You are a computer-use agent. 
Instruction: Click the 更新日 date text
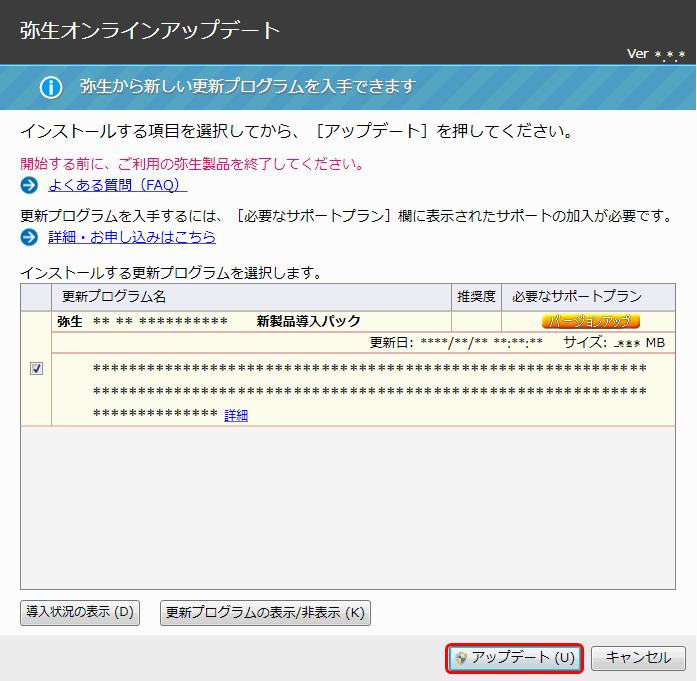click(456, 343)
